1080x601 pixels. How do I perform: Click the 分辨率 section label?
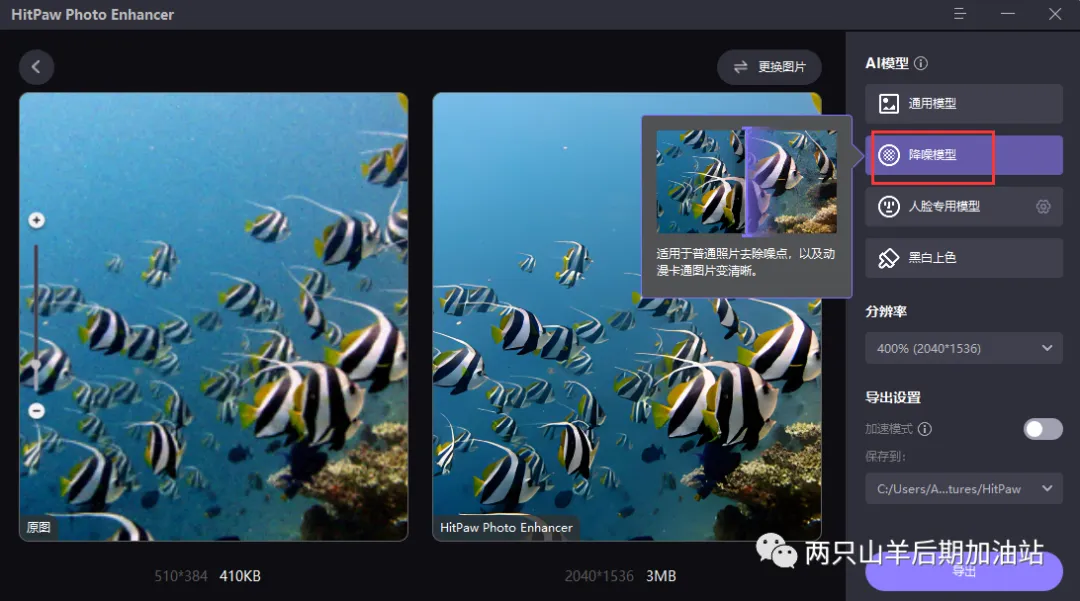click(886, 312)
